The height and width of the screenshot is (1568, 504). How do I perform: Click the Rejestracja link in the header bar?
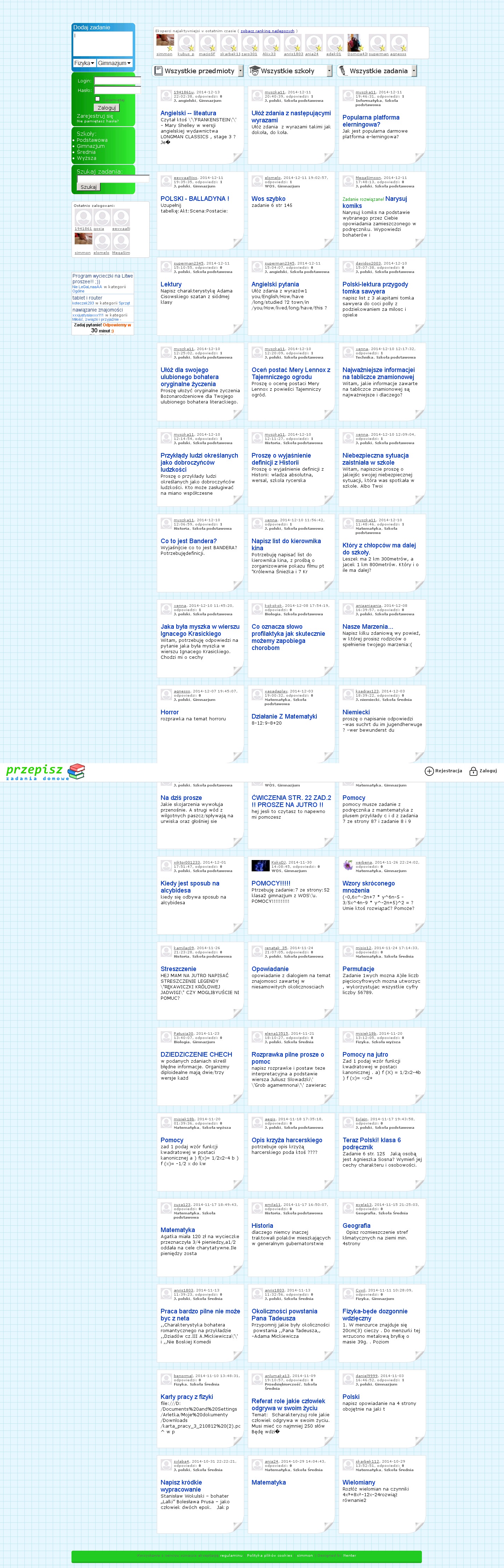click(x=448, y=771)
